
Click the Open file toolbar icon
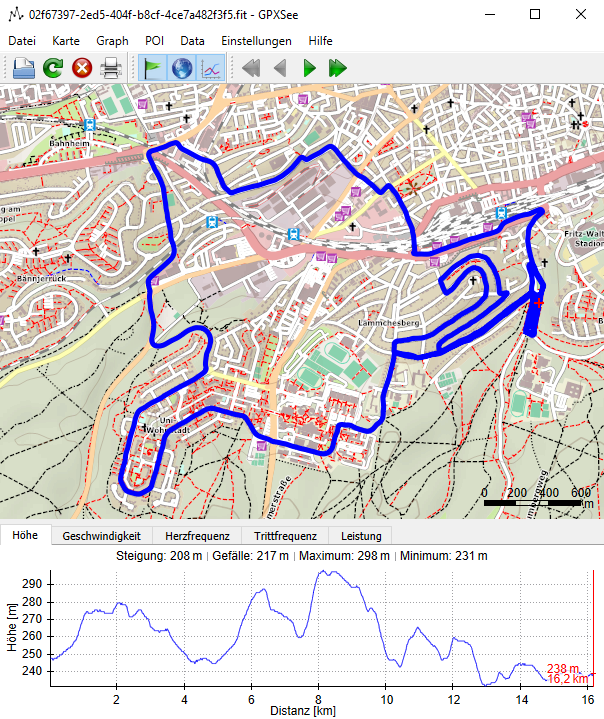(x=23, y=68)
